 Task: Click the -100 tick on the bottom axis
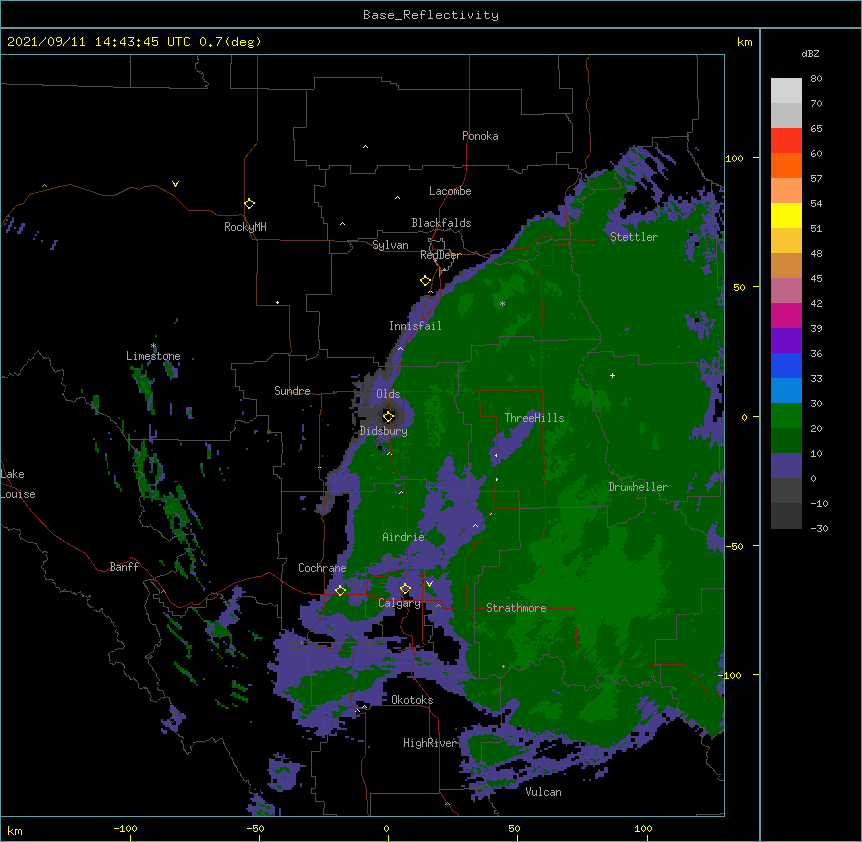pyautogui.click(x=125, y=828)
